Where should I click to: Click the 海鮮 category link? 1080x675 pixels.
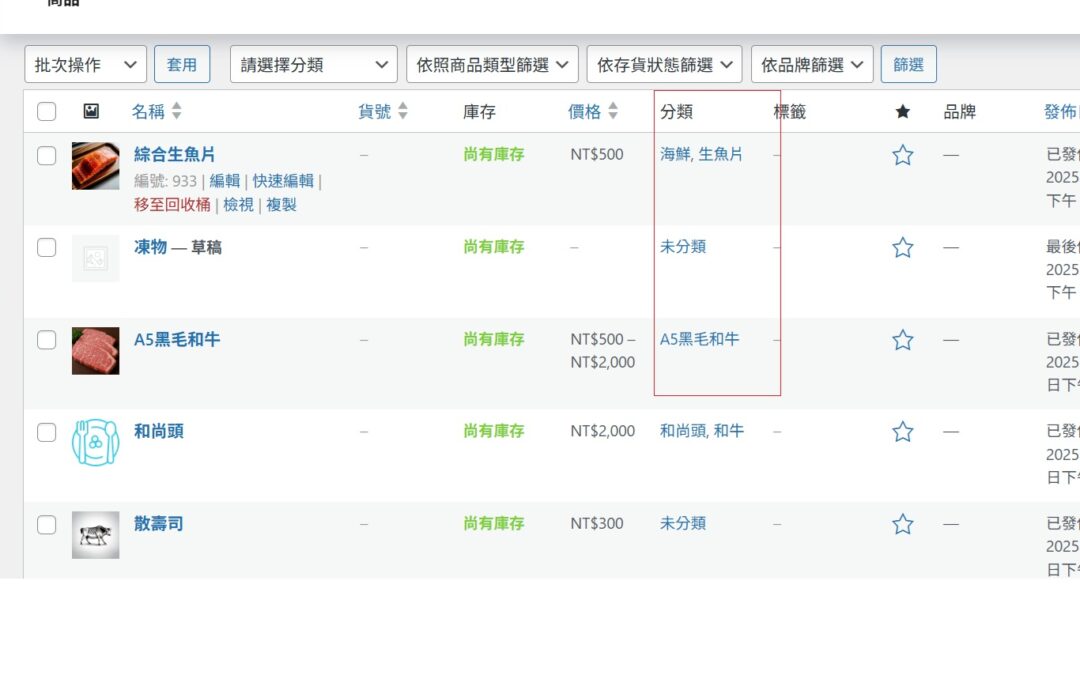point(675,154)
